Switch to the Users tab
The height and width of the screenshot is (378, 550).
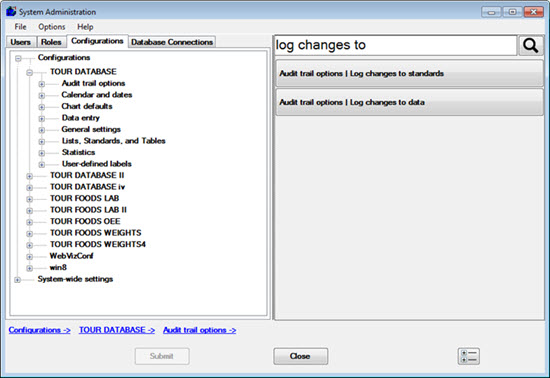21,42
